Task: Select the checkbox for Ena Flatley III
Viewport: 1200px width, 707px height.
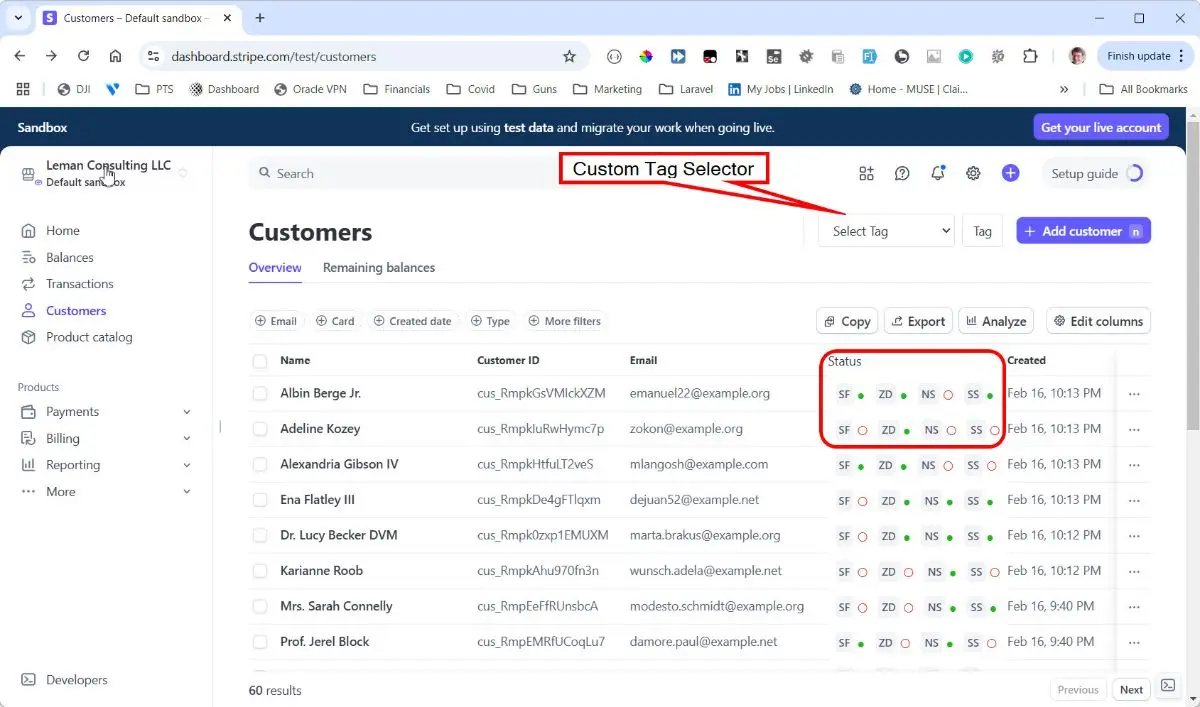Action: [x=260, y=500]
